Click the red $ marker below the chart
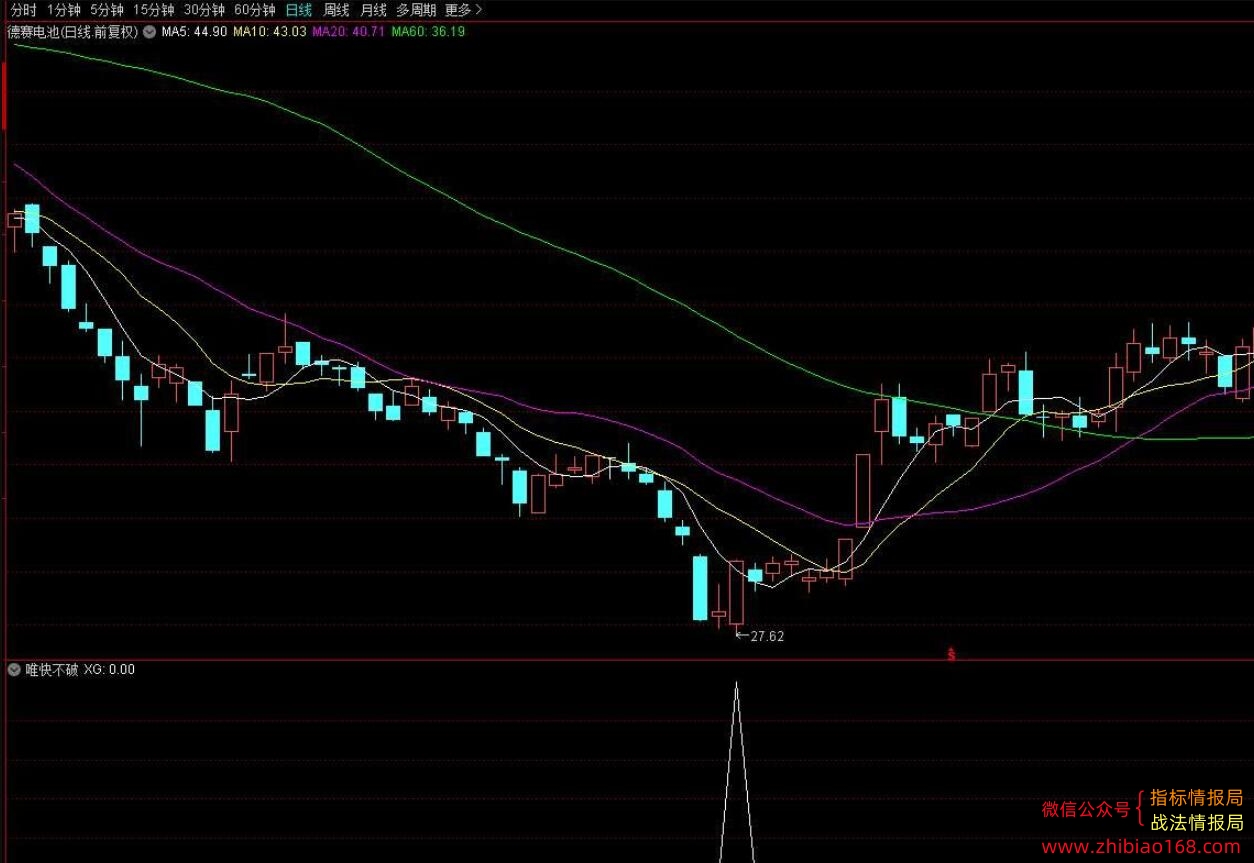 (x=952, y=655)
